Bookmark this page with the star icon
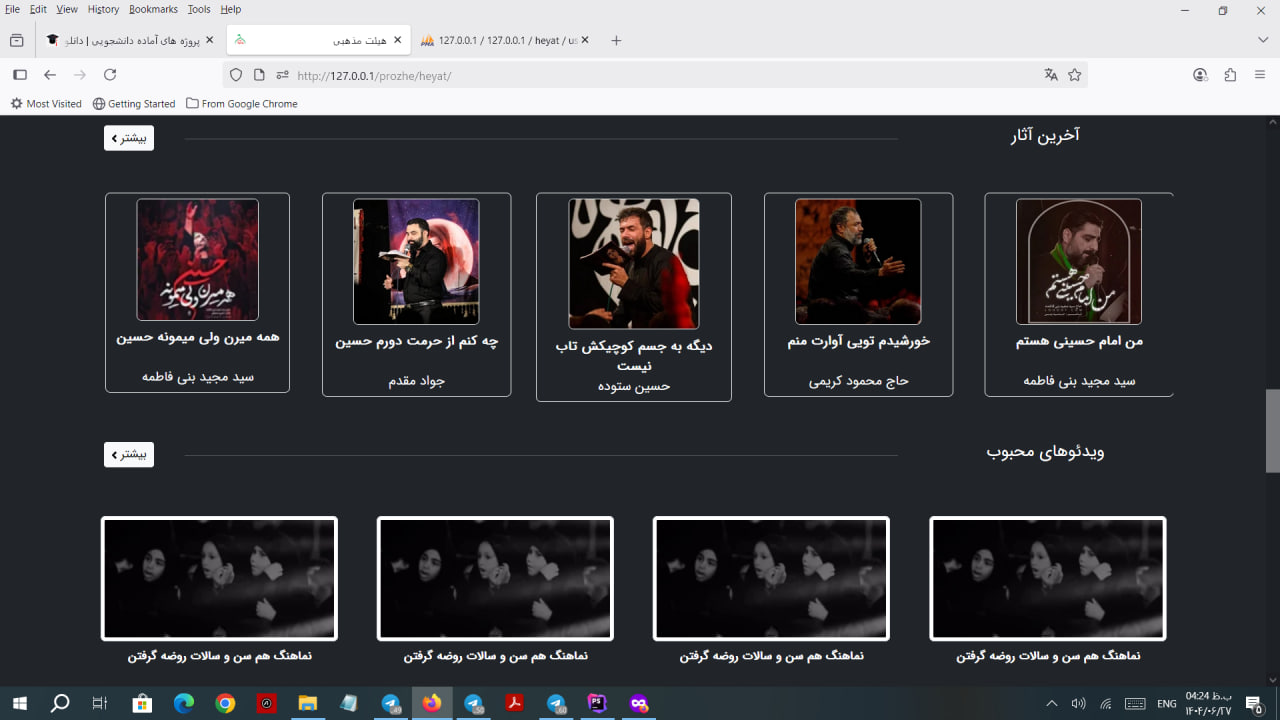Image resolution: width=1280 pixels, height=720 pixels. click(x=1075, y=75)
